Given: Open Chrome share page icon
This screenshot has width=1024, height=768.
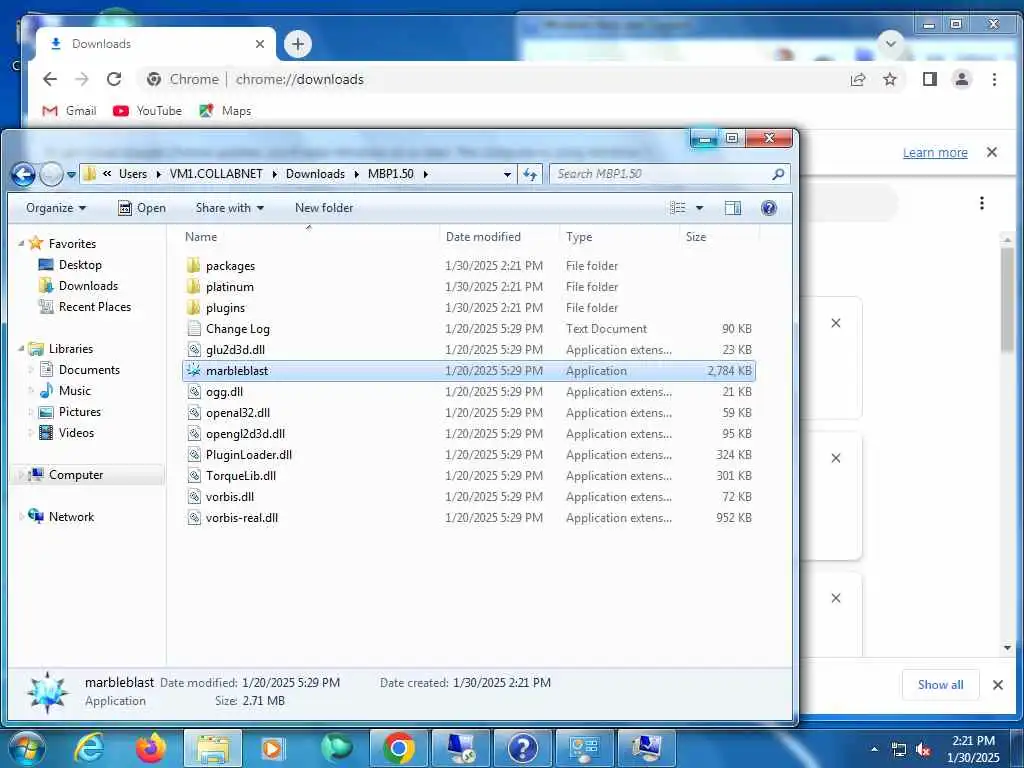Looking at the screenshot, I should pos(857,79).
